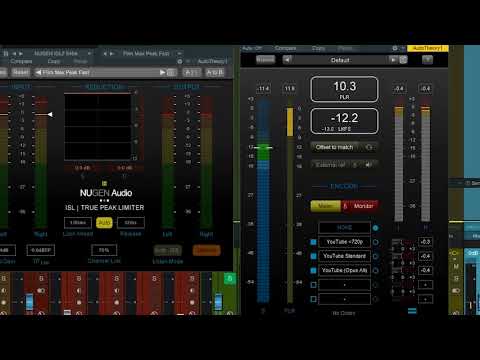Click the A to B copy button

click(x=215, y=72)
